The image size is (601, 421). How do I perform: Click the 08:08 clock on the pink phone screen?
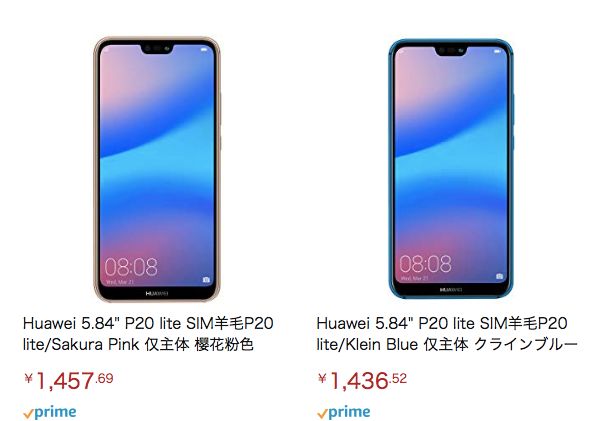(x=131, y=267)
